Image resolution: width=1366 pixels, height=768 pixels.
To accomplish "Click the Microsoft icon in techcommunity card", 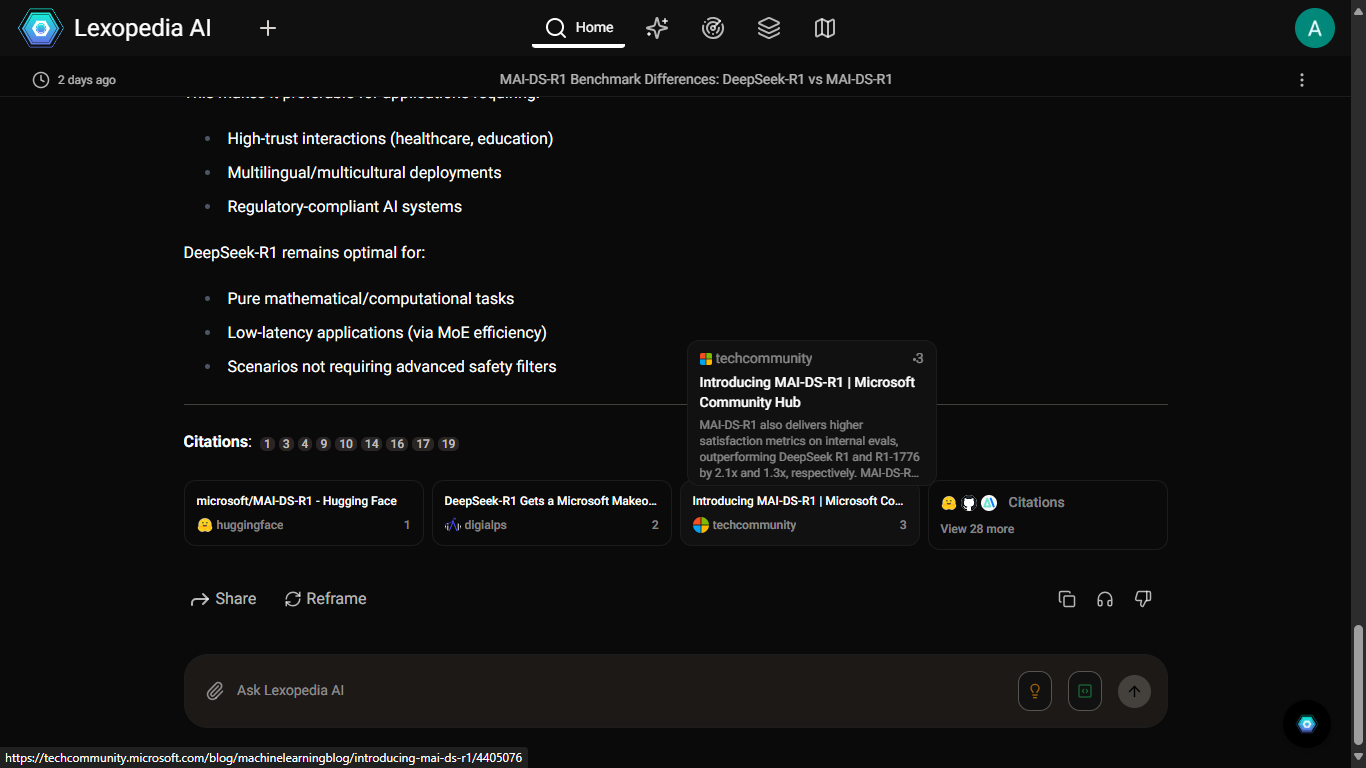I will click(x=701, y=525).
